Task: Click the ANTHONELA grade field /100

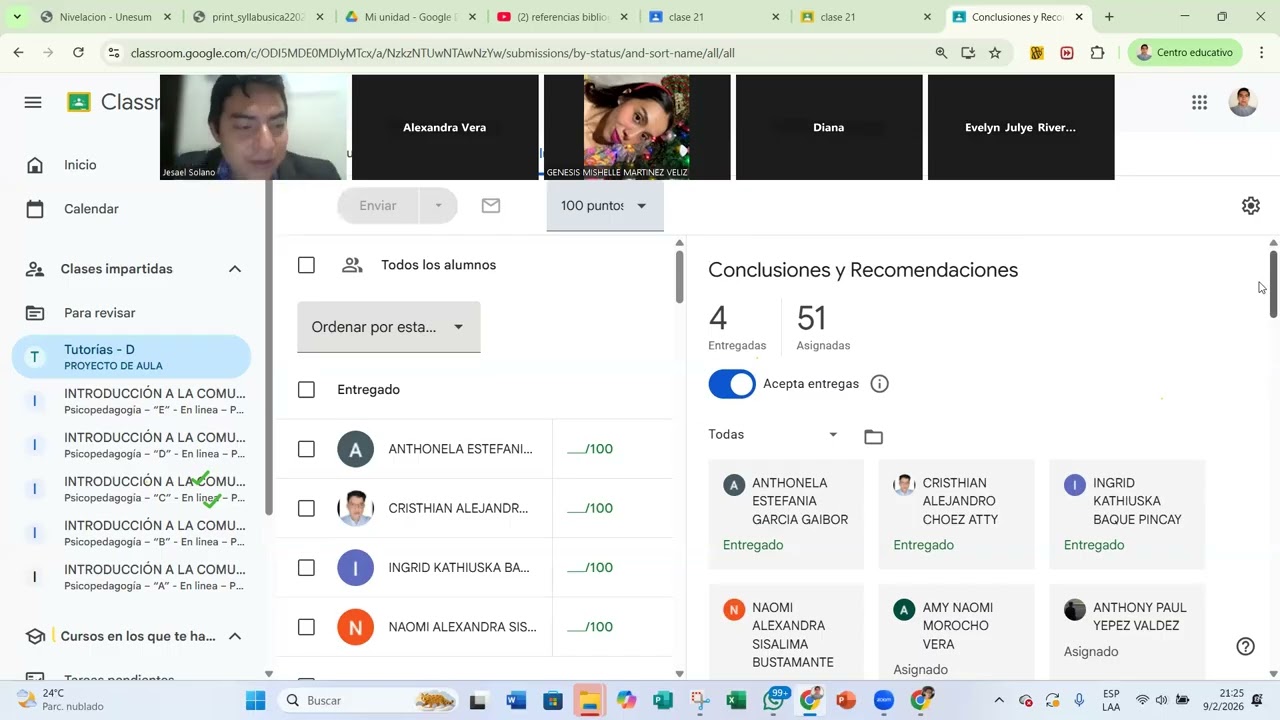Action: (590, 449)
